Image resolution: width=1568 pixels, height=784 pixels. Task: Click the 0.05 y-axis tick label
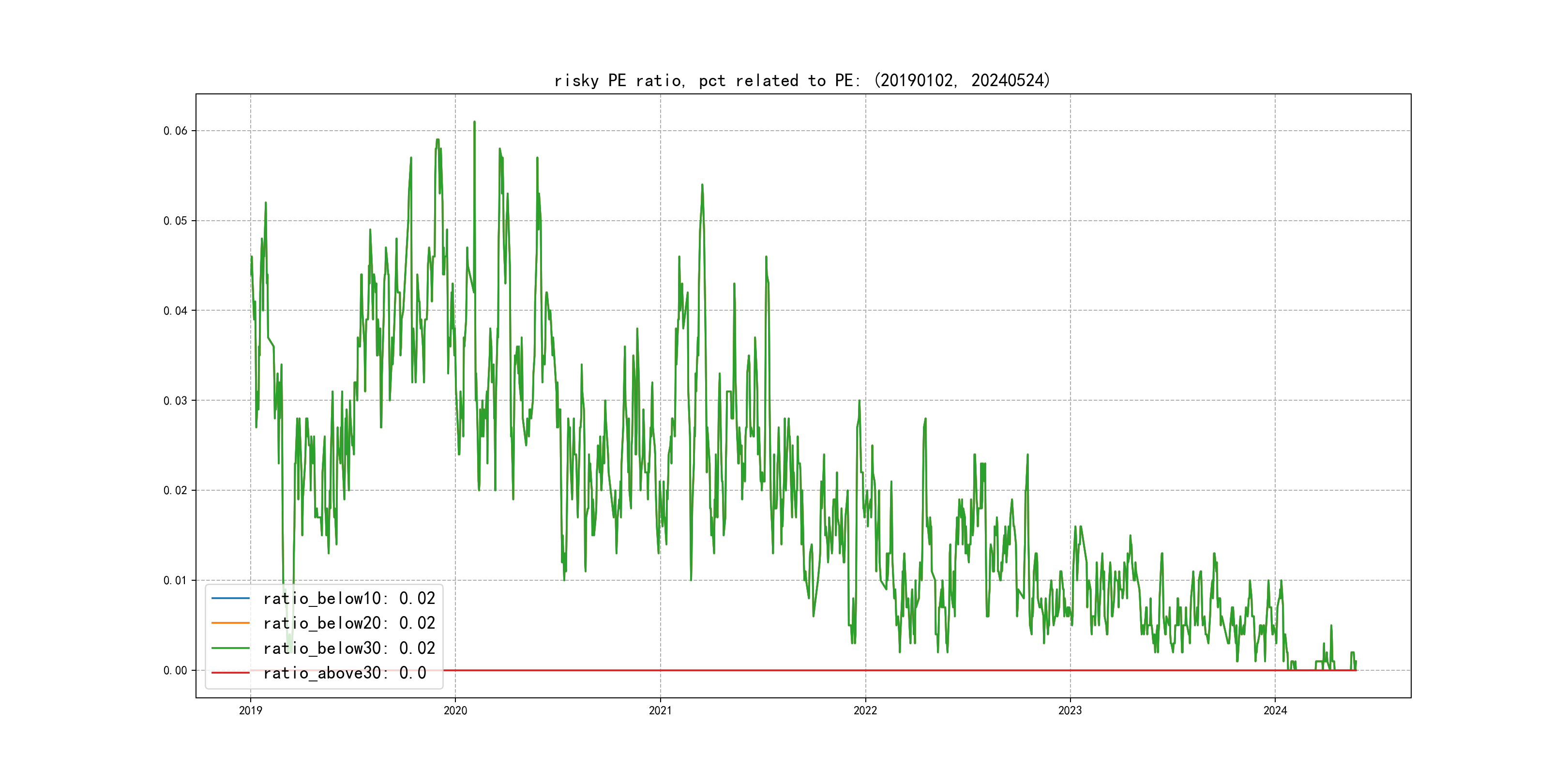coord(175,220)
